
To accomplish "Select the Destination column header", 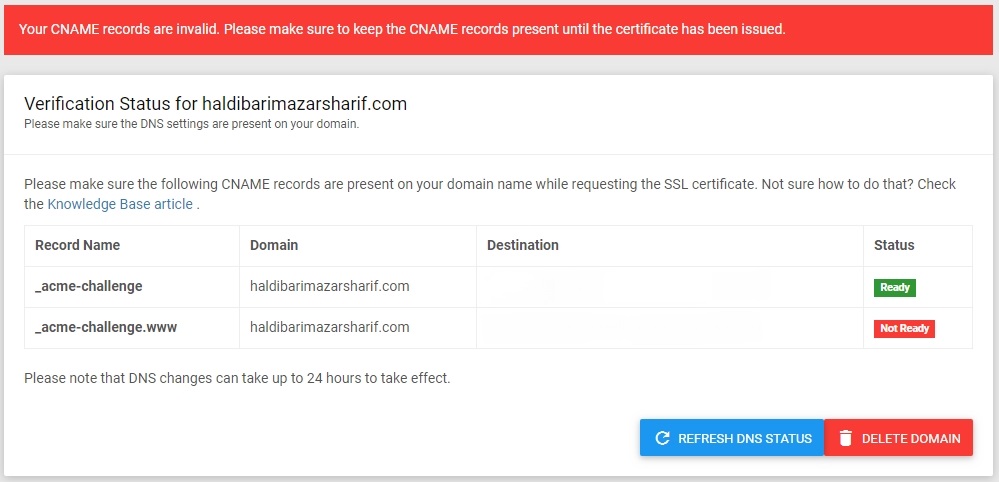I will (522, 245).
